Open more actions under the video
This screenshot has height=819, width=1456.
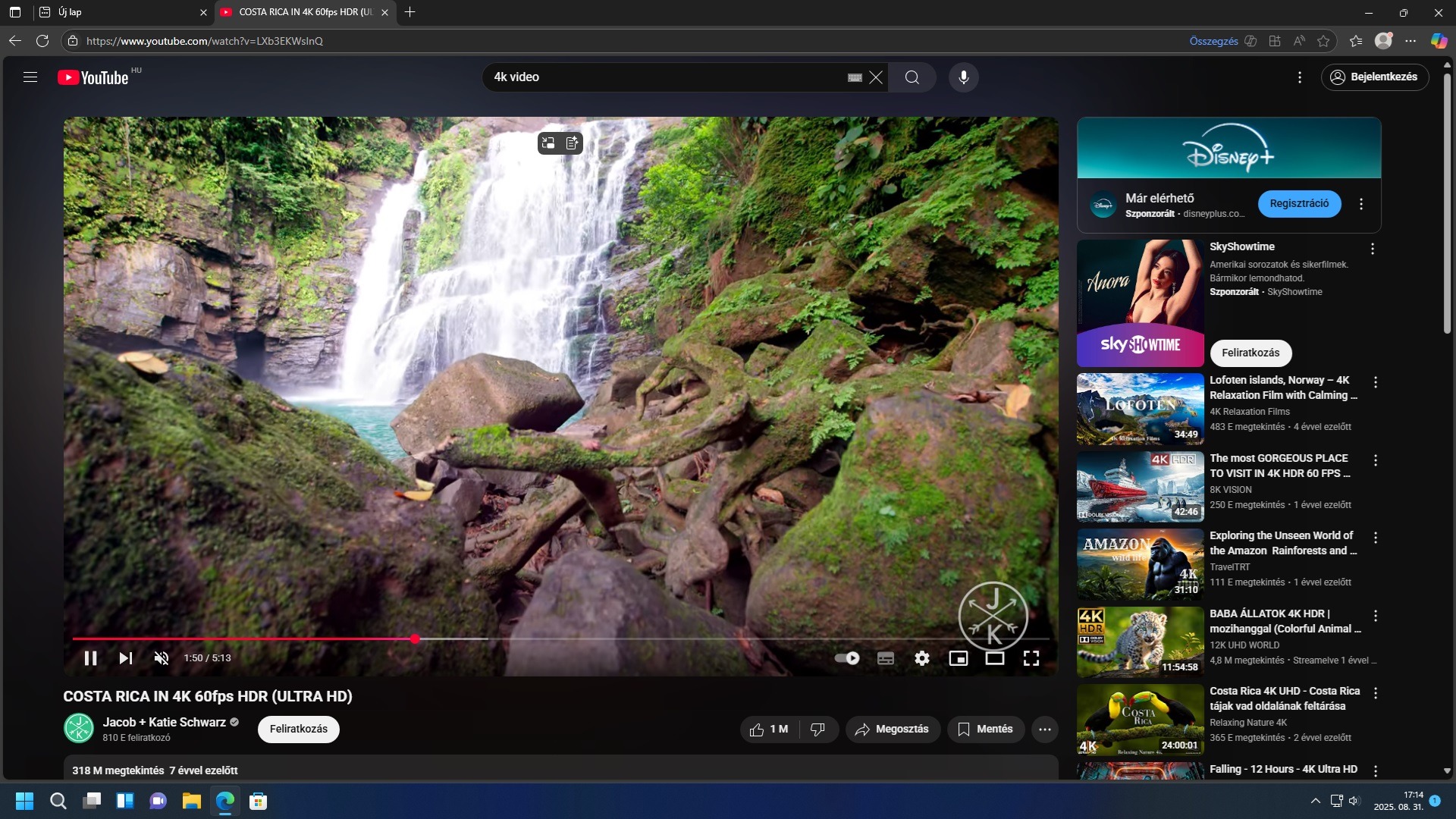[1045, 730]
